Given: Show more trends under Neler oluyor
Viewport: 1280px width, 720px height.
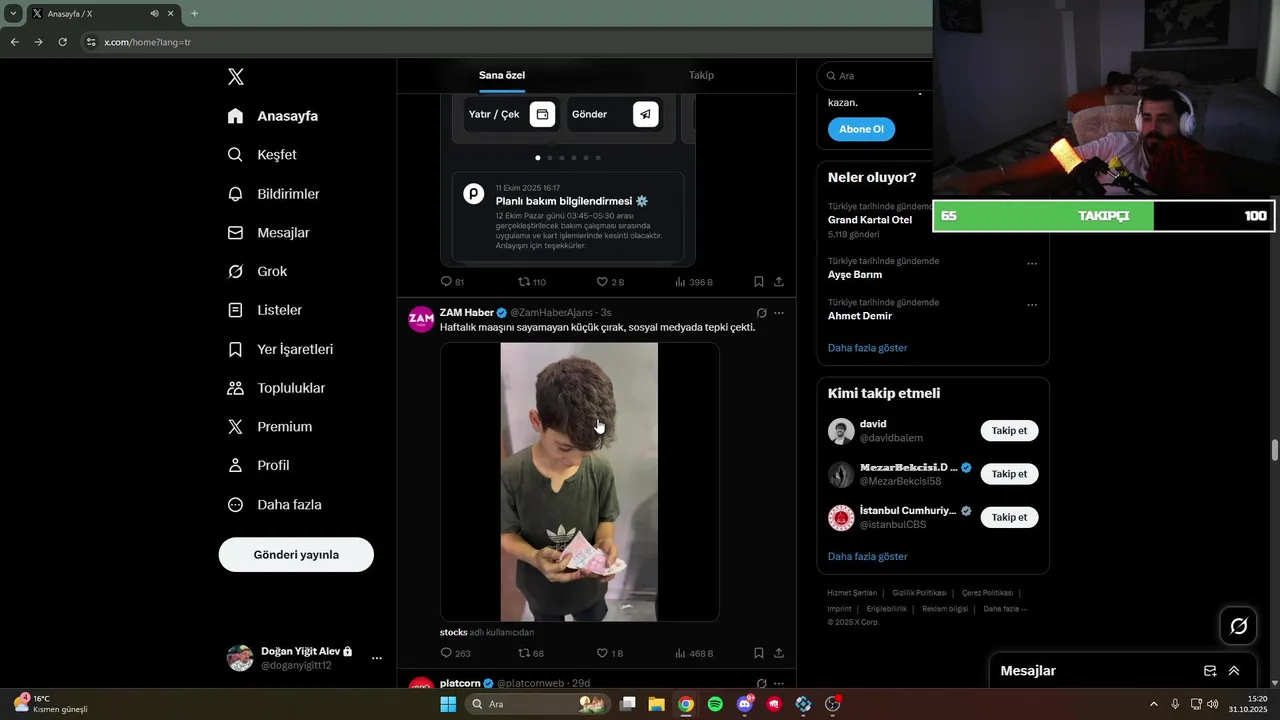Looking at the screenshot, I should (x=867, y=348).
